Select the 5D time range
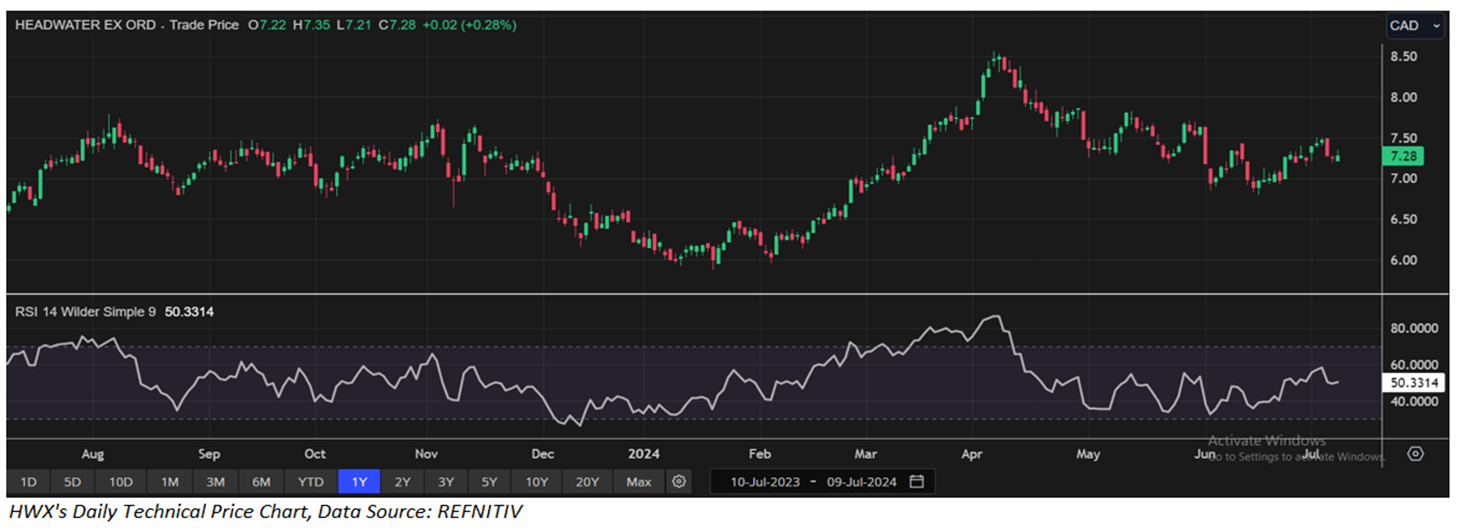Screen dimensions: 1457x531 (73, 482)
